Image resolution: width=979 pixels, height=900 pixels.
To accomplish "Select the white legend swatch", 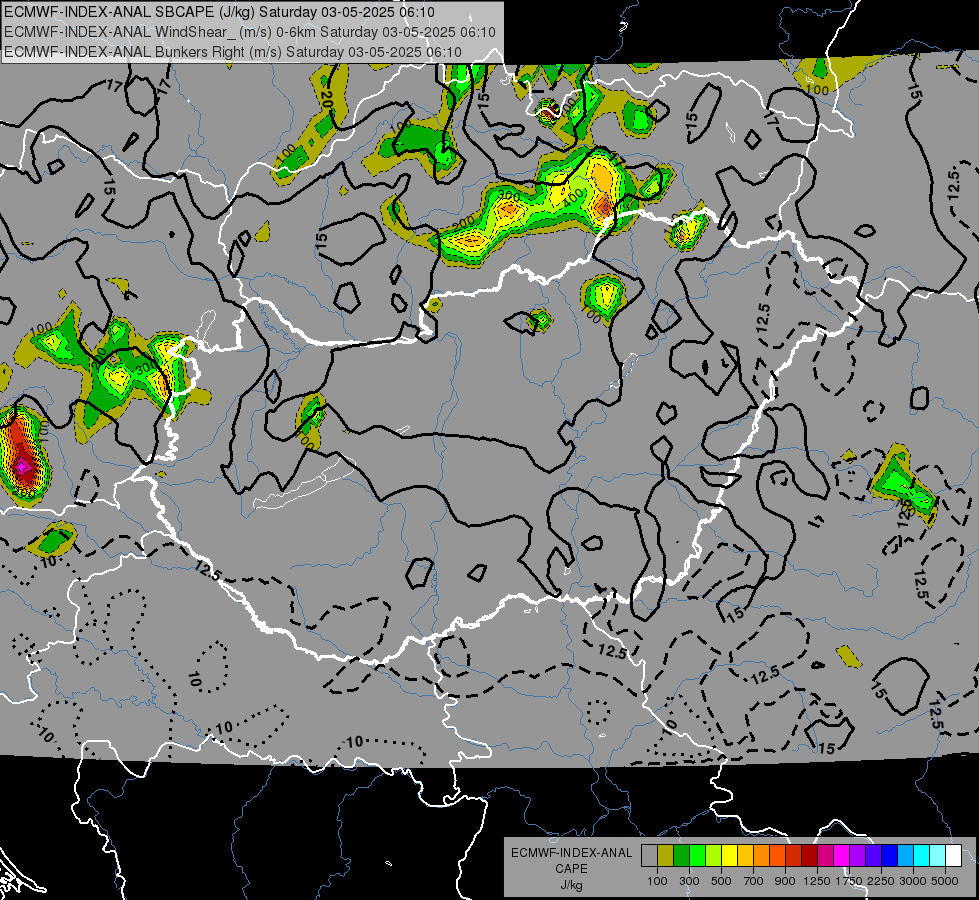I will 954,855.
